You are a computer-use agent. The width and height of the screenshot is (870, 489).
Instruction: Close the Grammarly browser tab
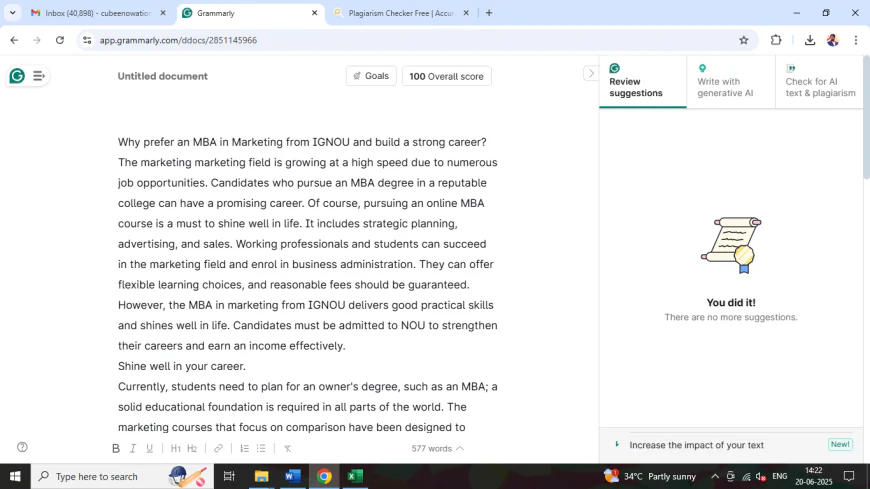[x=315, y=13]
